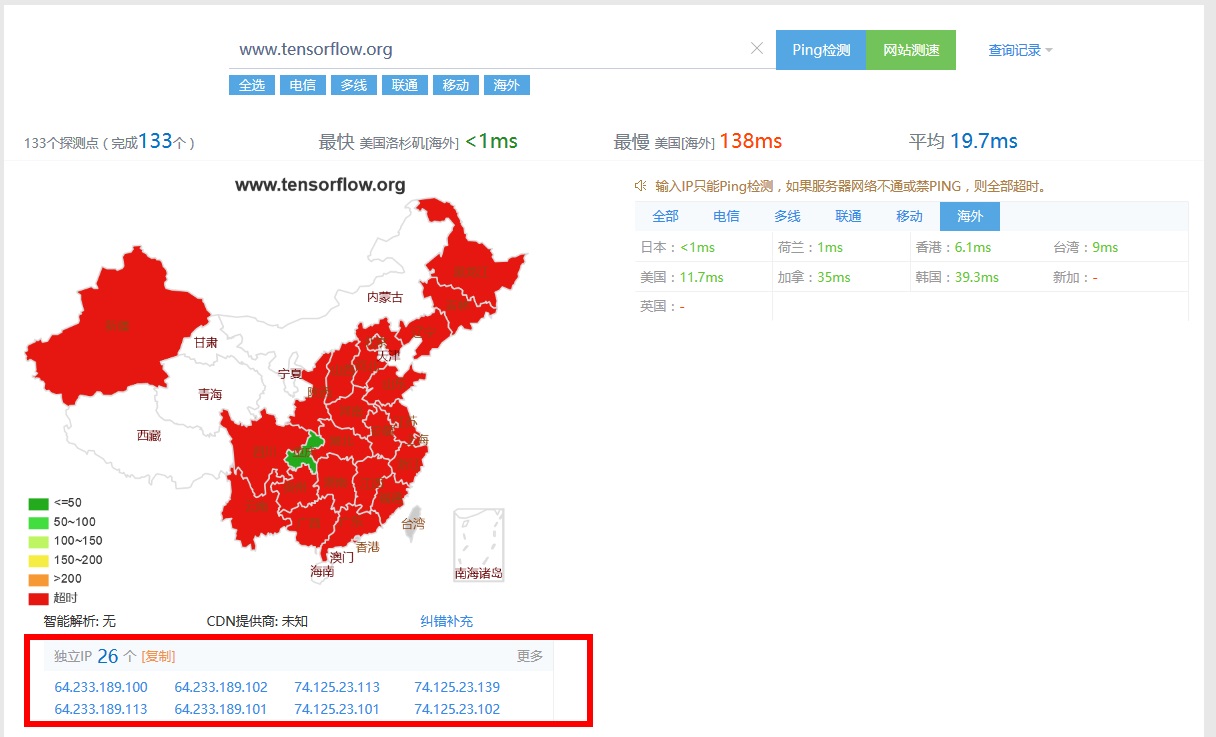Click the green <=50 legend swatch
Image resolution: width=1216 pixels, height=737 pixels.
38,503
